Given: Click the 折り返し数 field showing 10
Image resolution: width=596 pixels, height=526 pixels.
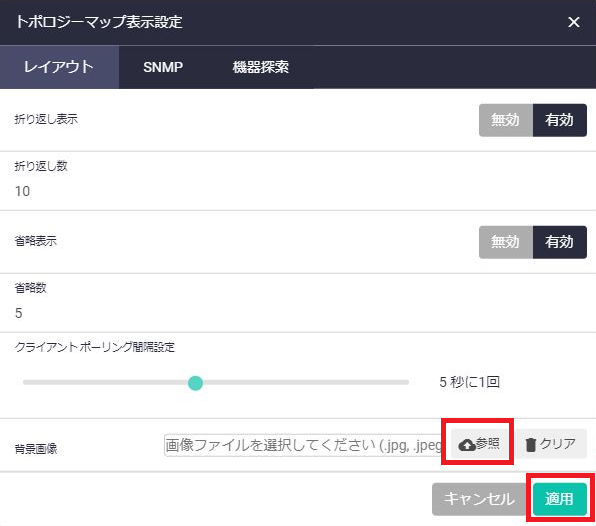Looking at the screenshot, I should click(298, 191).
